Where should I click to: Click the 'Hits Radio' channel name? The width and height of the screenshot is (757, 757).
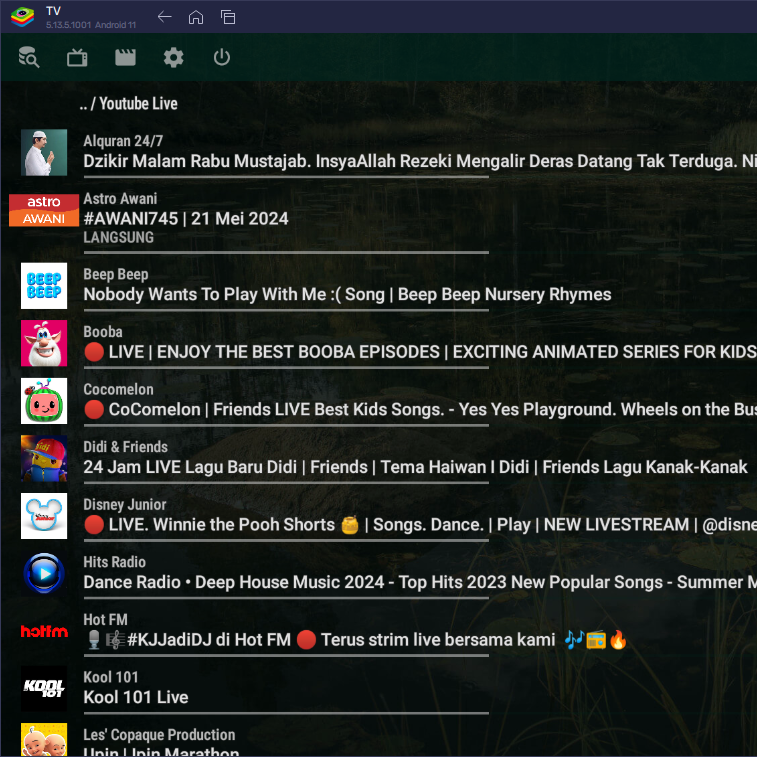pos(114,562)
